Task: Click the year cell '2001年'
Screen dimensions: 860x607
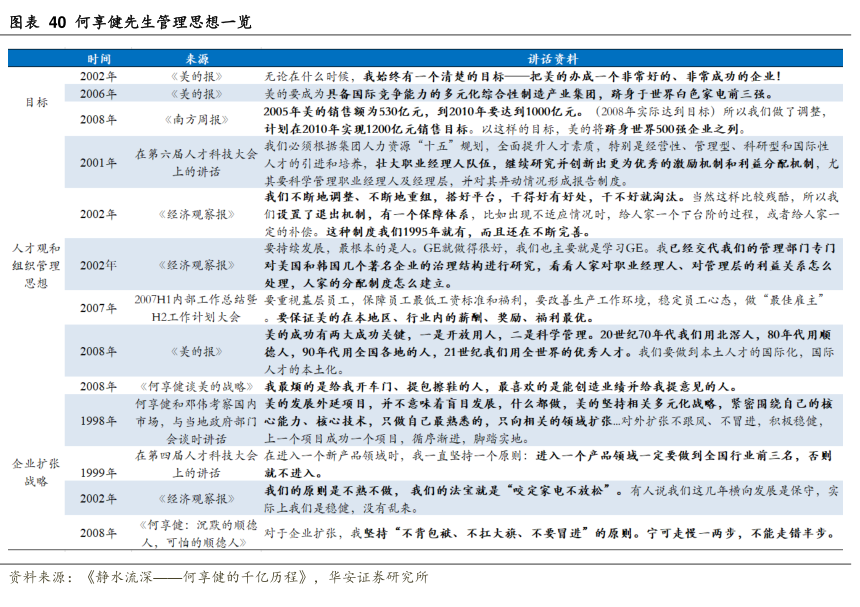Action: pos(99,163)
